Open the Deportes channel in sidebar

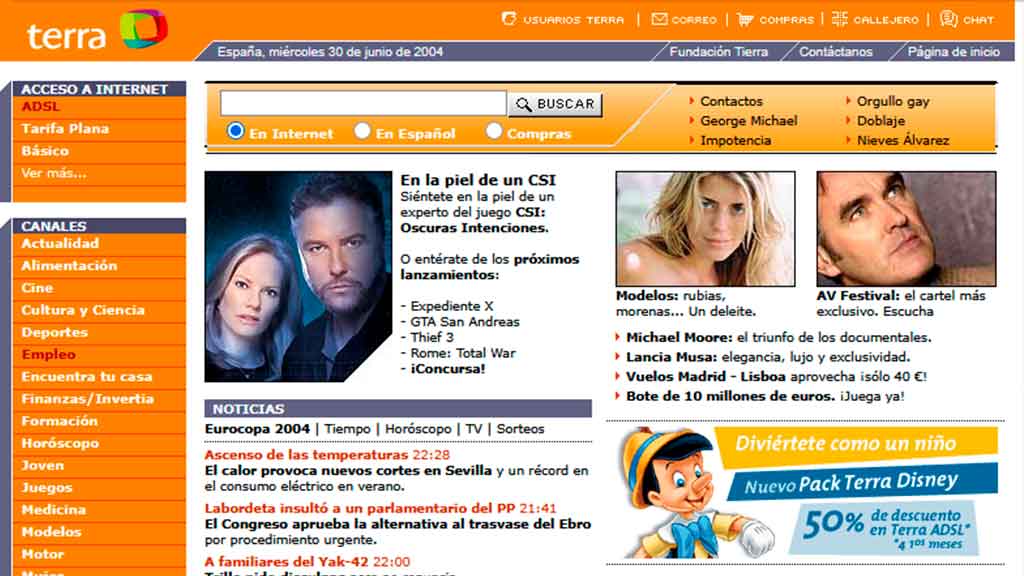pos(55,332)
